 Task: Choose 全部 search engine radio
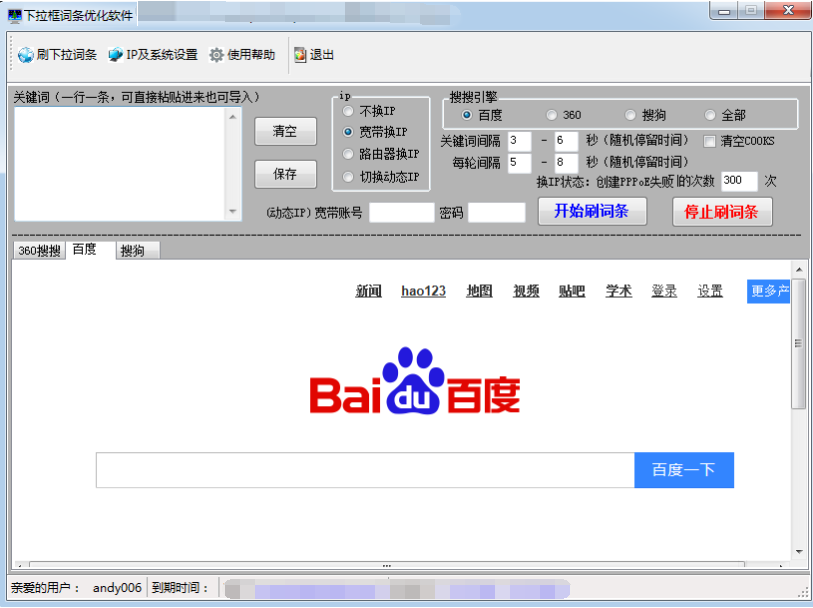pos(710,115)
